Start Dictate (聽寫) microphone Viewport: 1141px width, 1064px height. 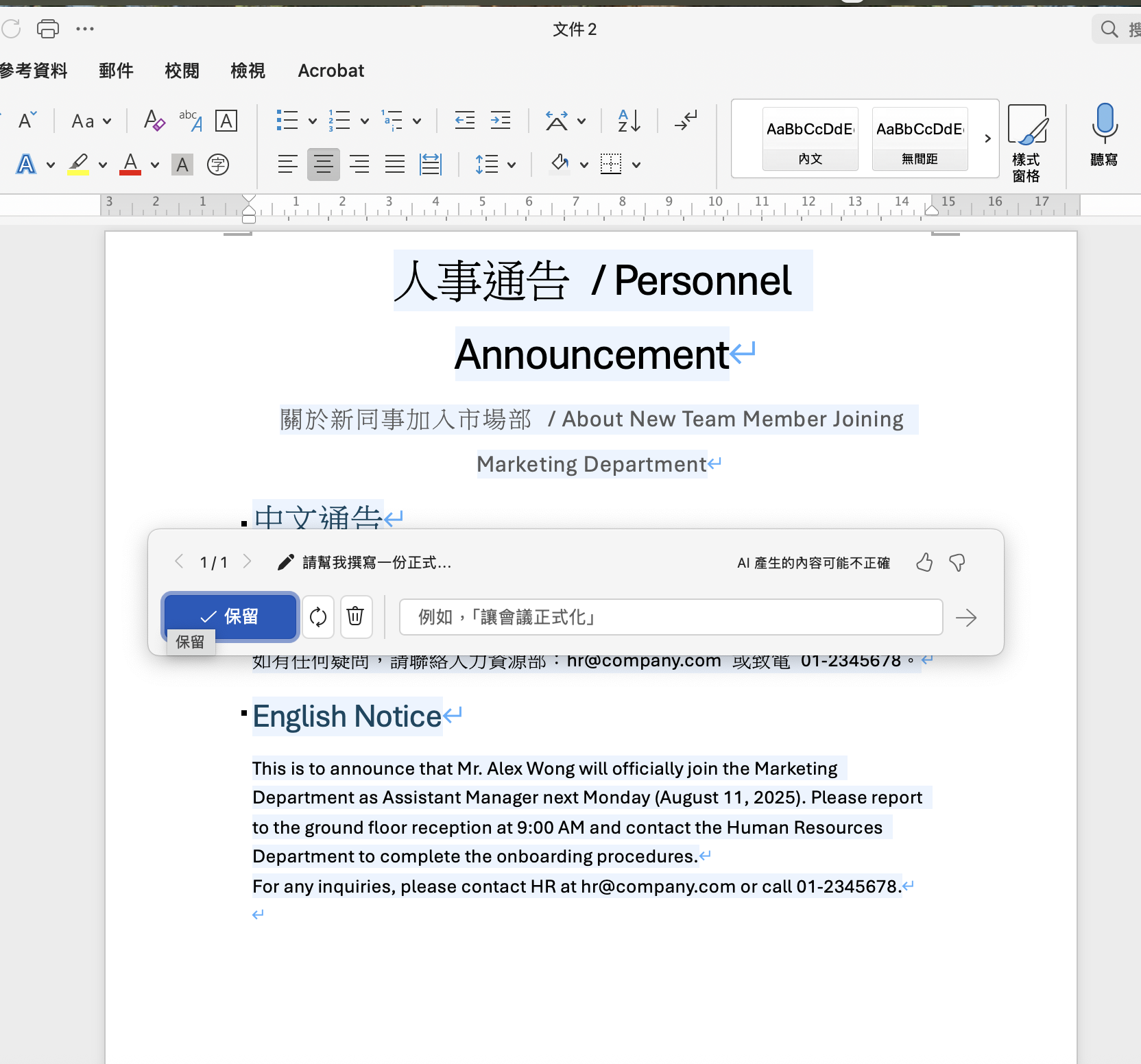tap(1104, 134)
